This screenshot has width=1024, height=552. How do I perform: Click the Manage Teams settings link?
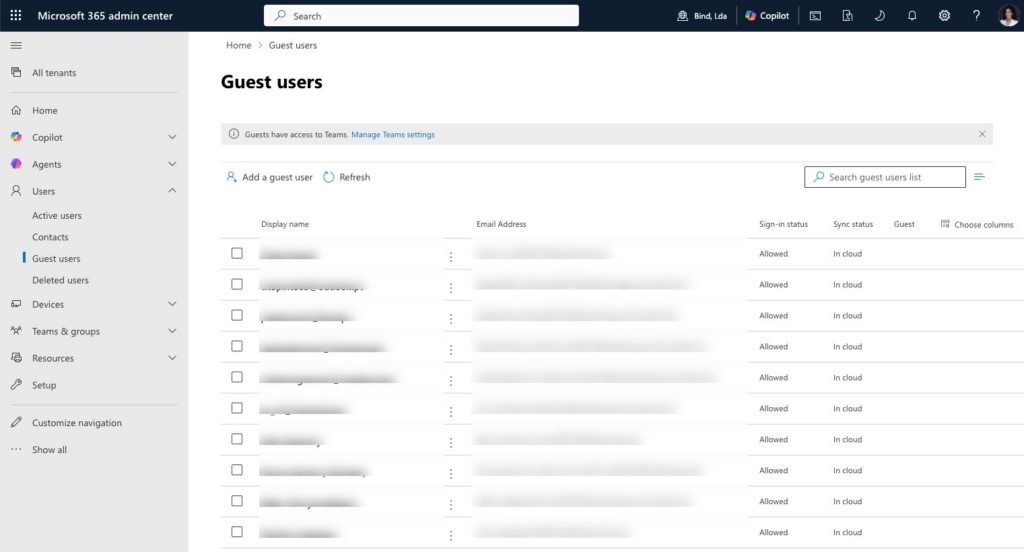tap(393, 134)
